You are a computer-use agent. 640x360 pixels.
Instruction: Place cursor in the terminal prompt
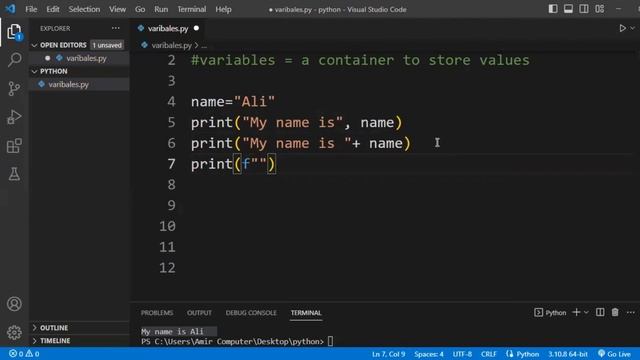click(x=330, y=341)
